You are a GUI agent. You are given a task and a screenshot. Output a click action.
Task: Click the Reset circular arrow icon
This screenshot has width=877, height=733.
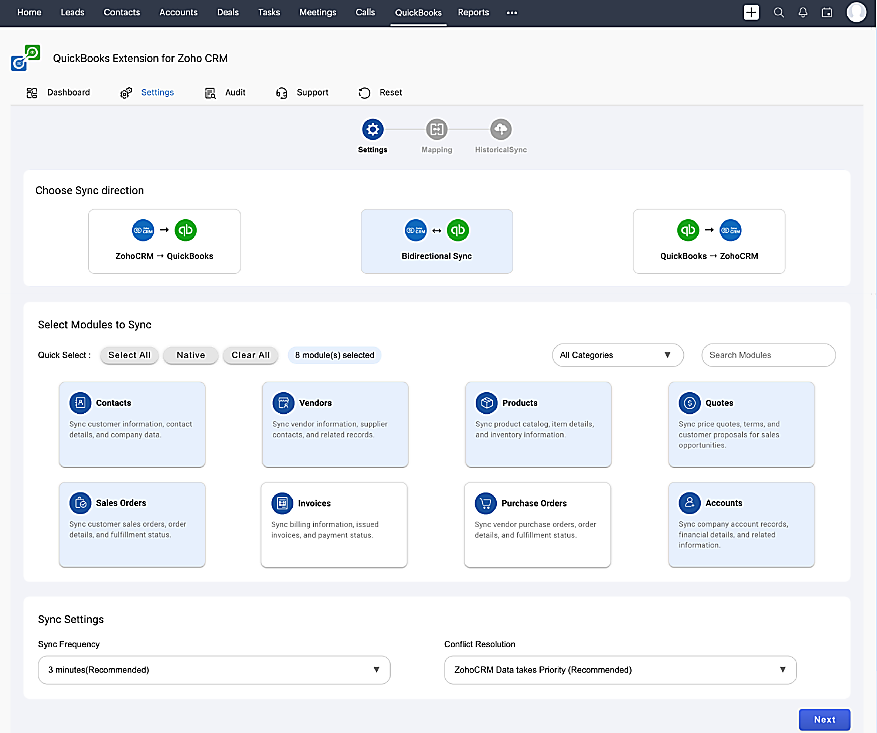point(364,93)
